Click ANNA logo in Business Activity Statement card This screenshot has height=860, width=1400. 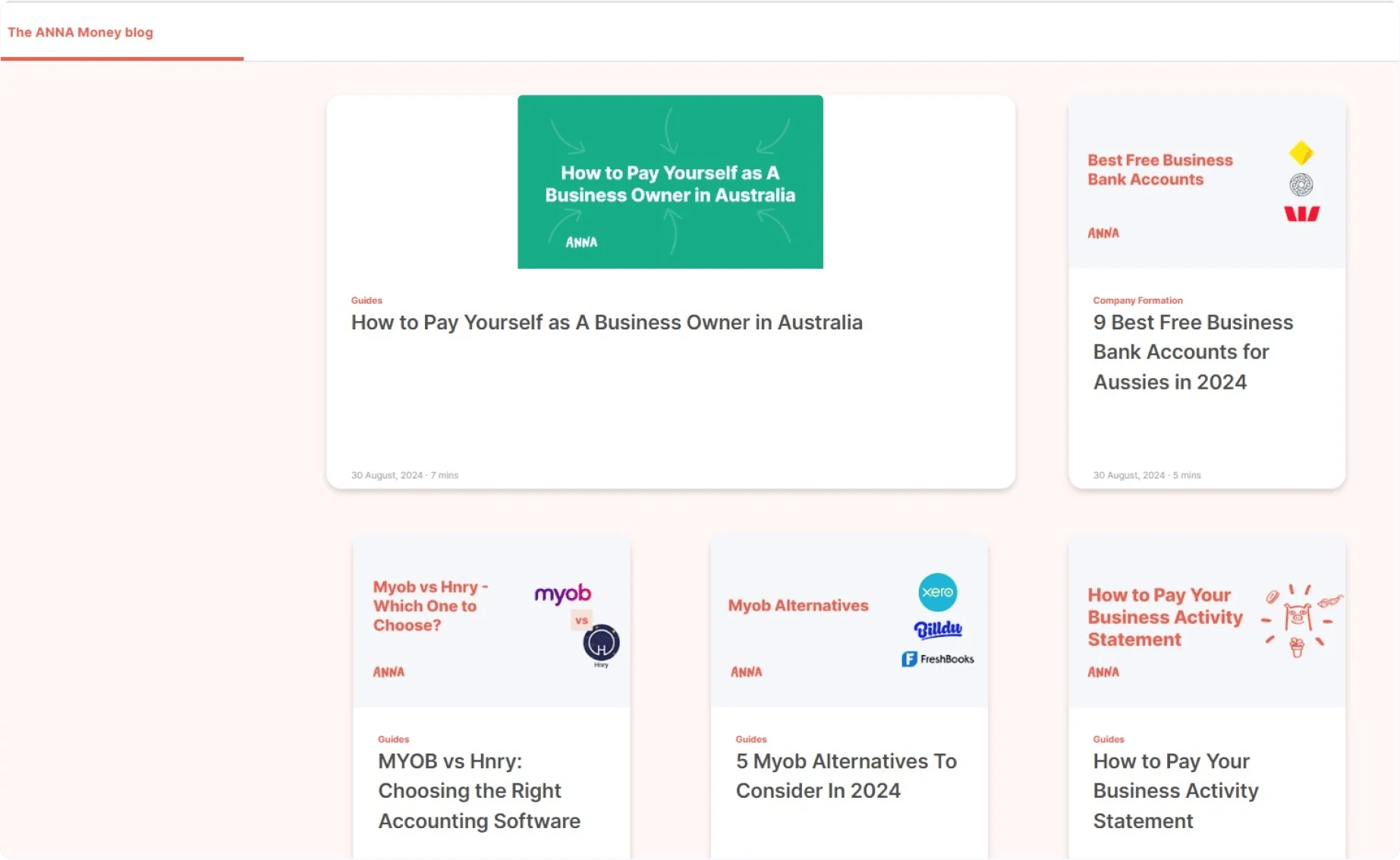[x=1103, y=672]
